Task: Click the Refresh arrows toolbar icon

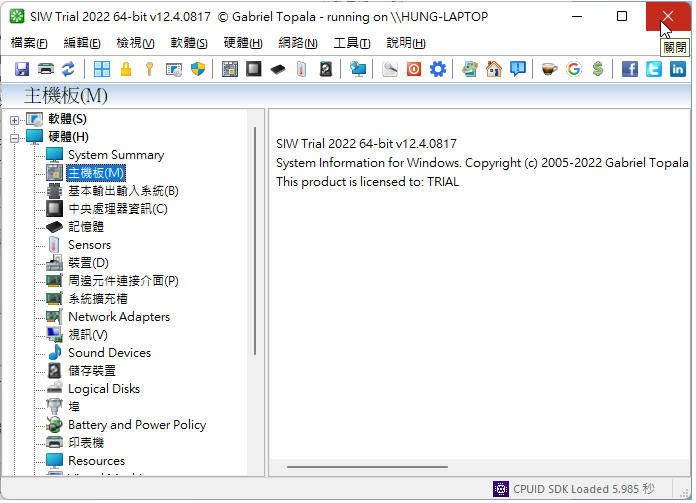Action: [68, 69]
